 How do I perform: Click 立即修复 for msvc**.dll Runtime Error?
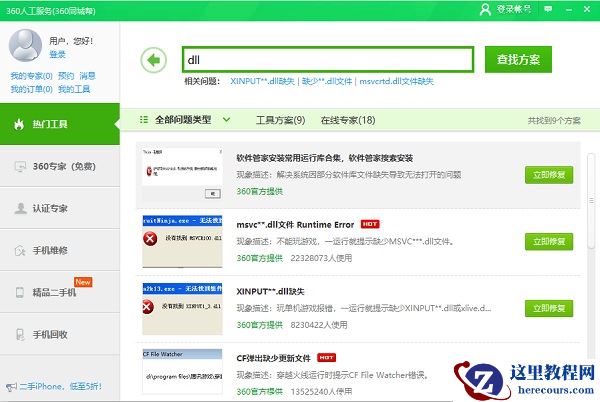coord(549,242)
